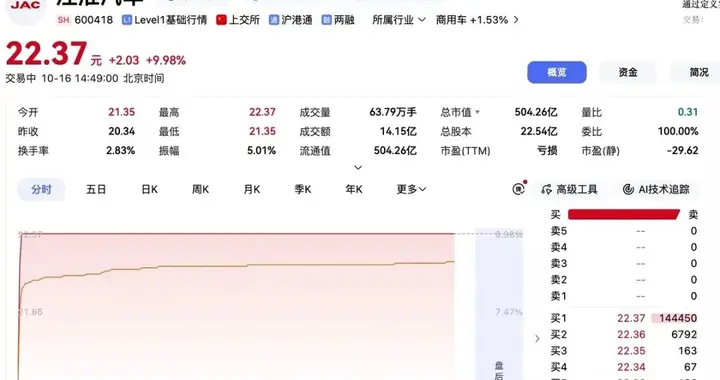Click the 振幅 value 5.01%

261,151
